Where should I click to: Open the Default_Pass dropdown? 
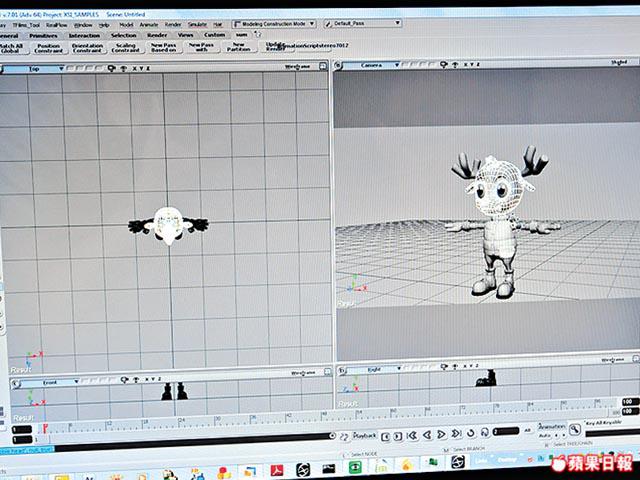[363, 23]
